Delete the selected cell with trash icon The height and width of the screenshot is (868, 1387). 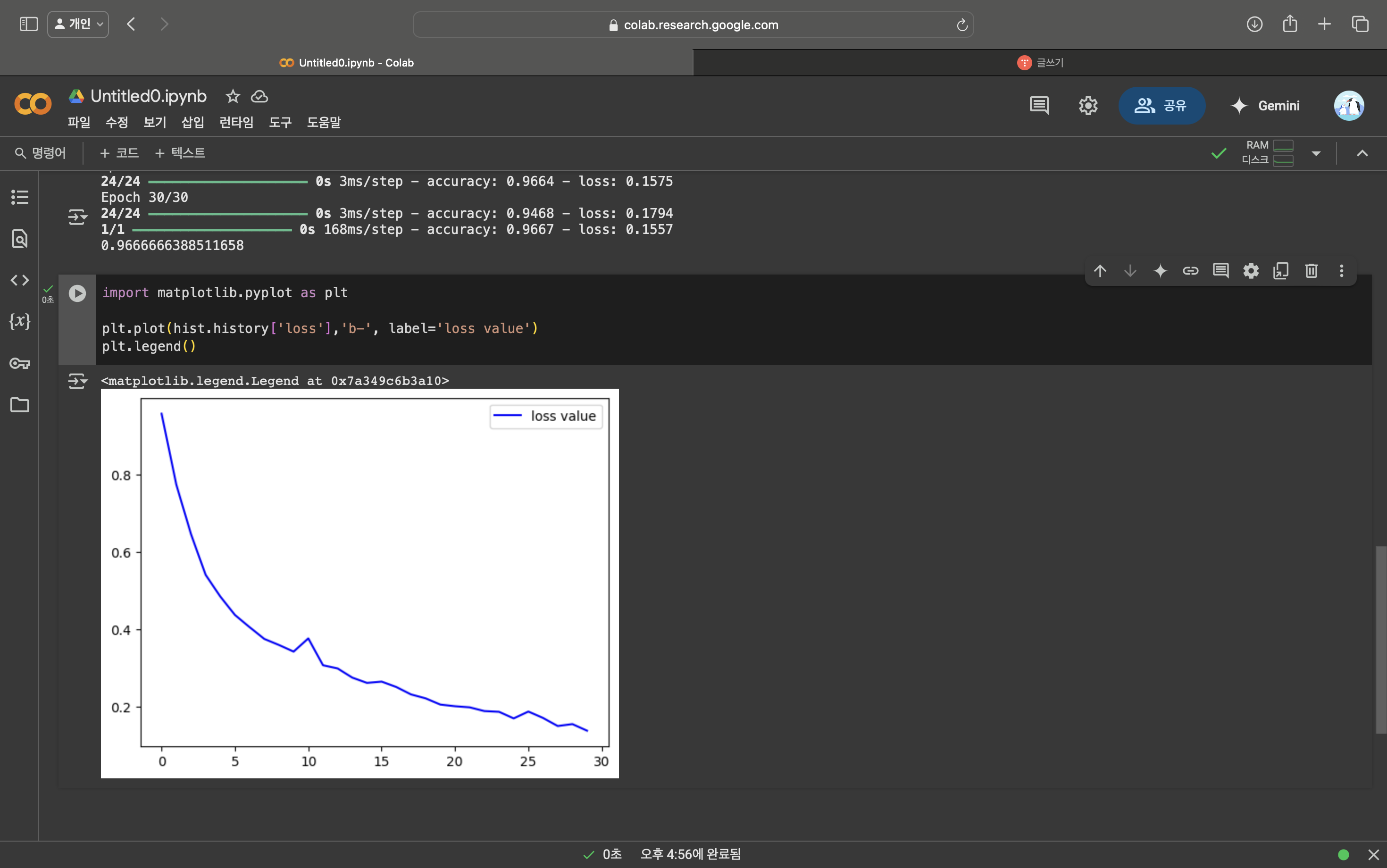(1311, 270)
